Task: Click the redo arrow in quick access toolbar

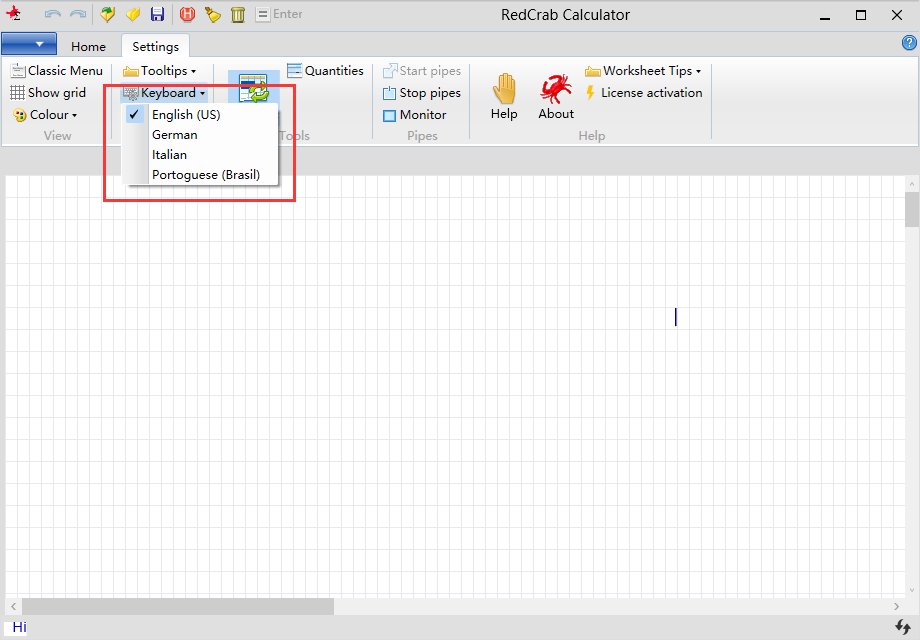Action: click(78, 14)
